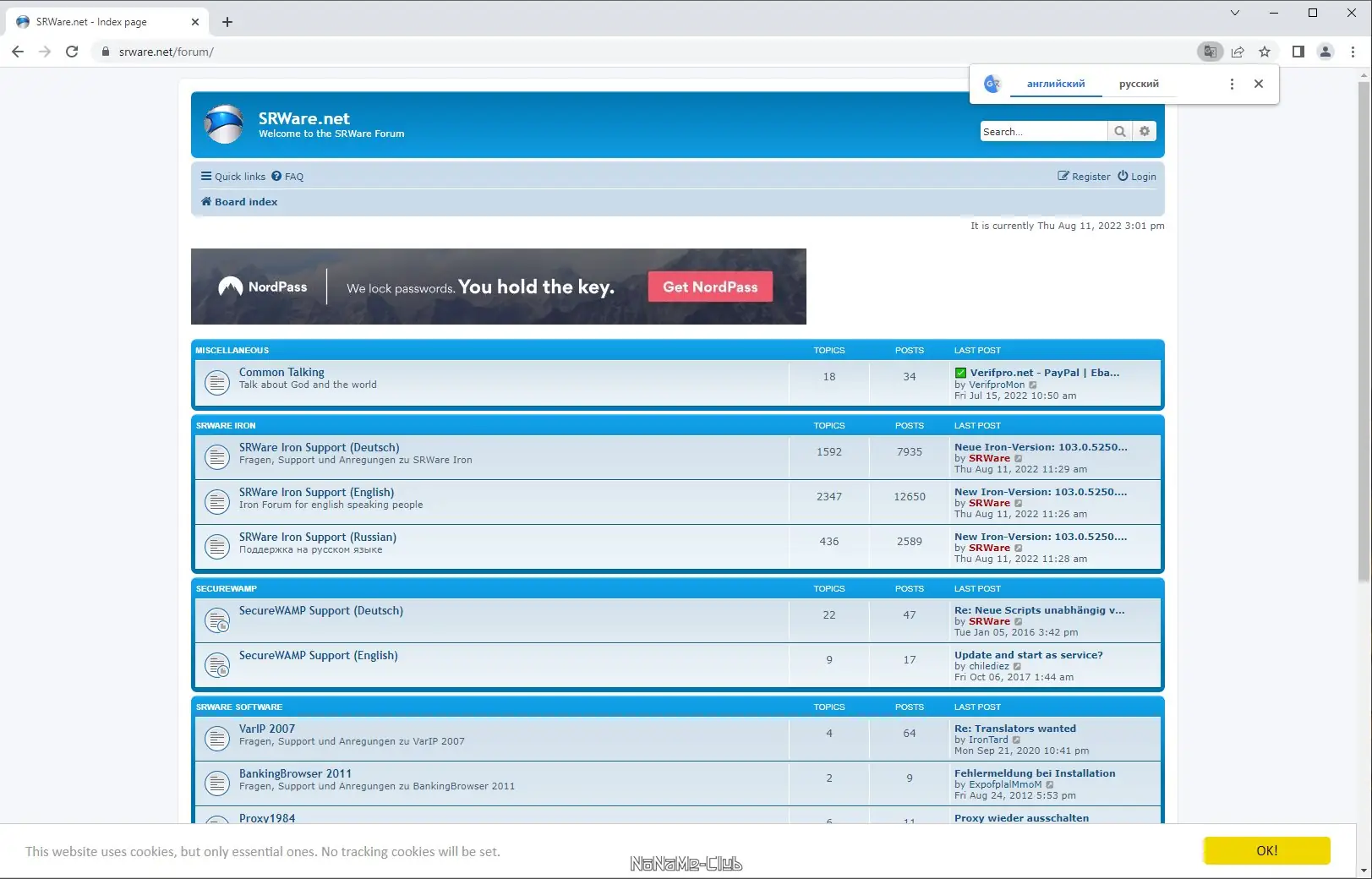Open the browser side panel
The width and height of the screenshot is (1372, 879).
point(1298,52)
